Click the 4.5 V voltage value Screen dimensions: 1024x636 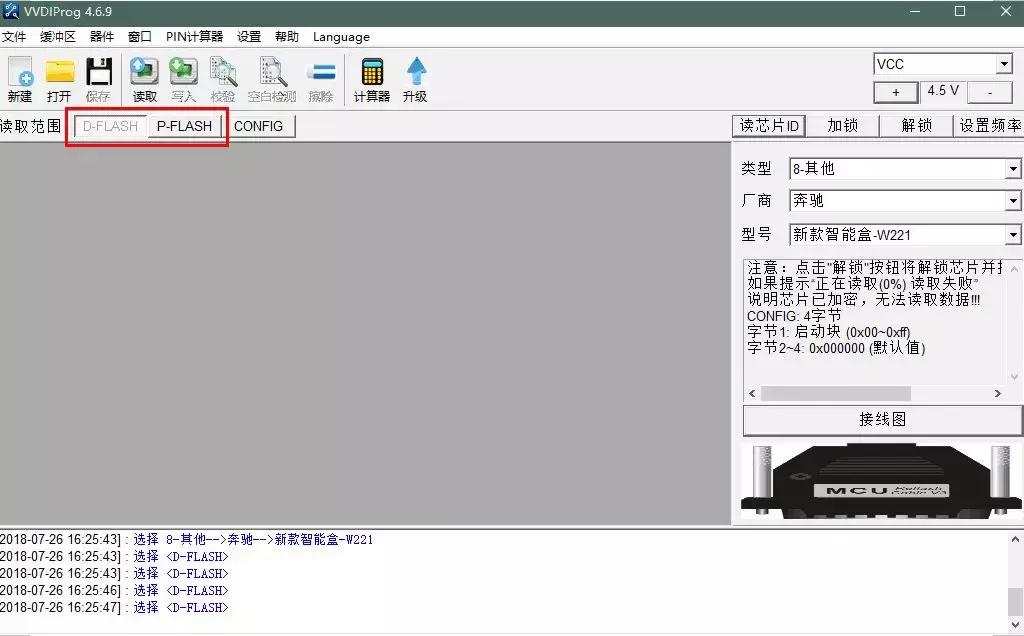tap(943, 91)
